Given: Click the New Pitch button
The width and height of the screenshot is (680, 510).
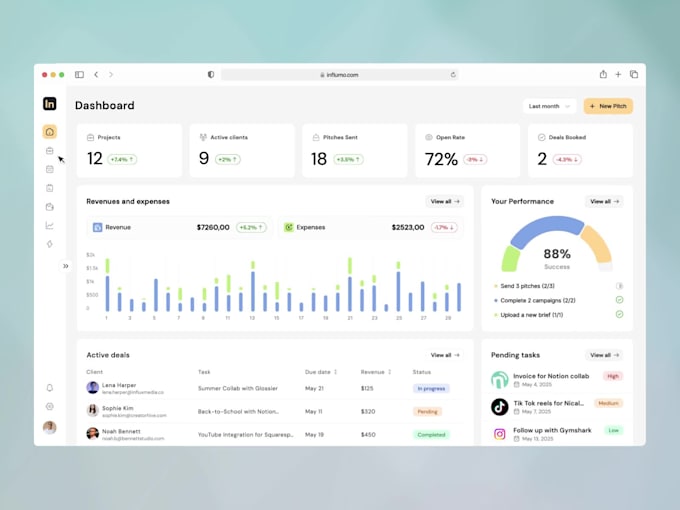Looking at the screenshot, I should 608,106.
